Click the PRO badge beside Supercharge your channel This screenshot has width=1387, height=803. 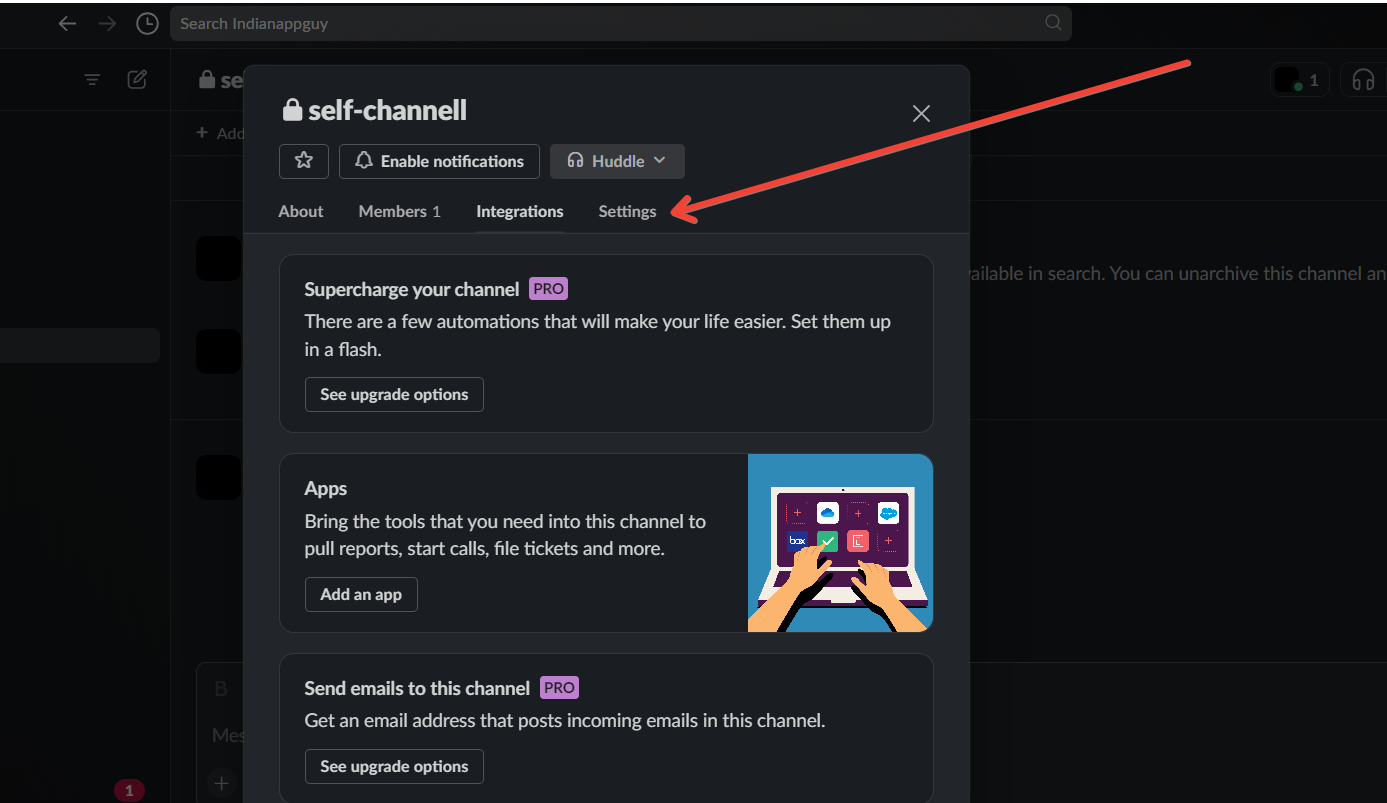click(548, 289)
